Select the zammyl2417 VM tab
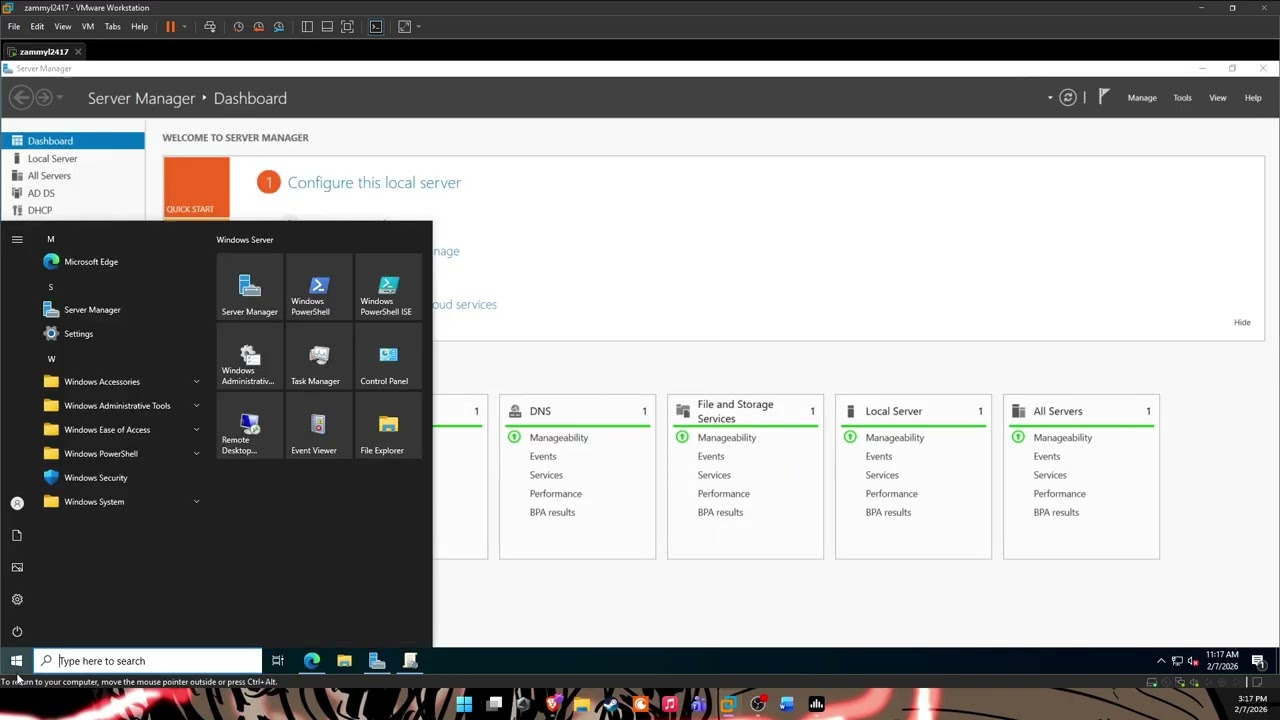 pos(45,52)
